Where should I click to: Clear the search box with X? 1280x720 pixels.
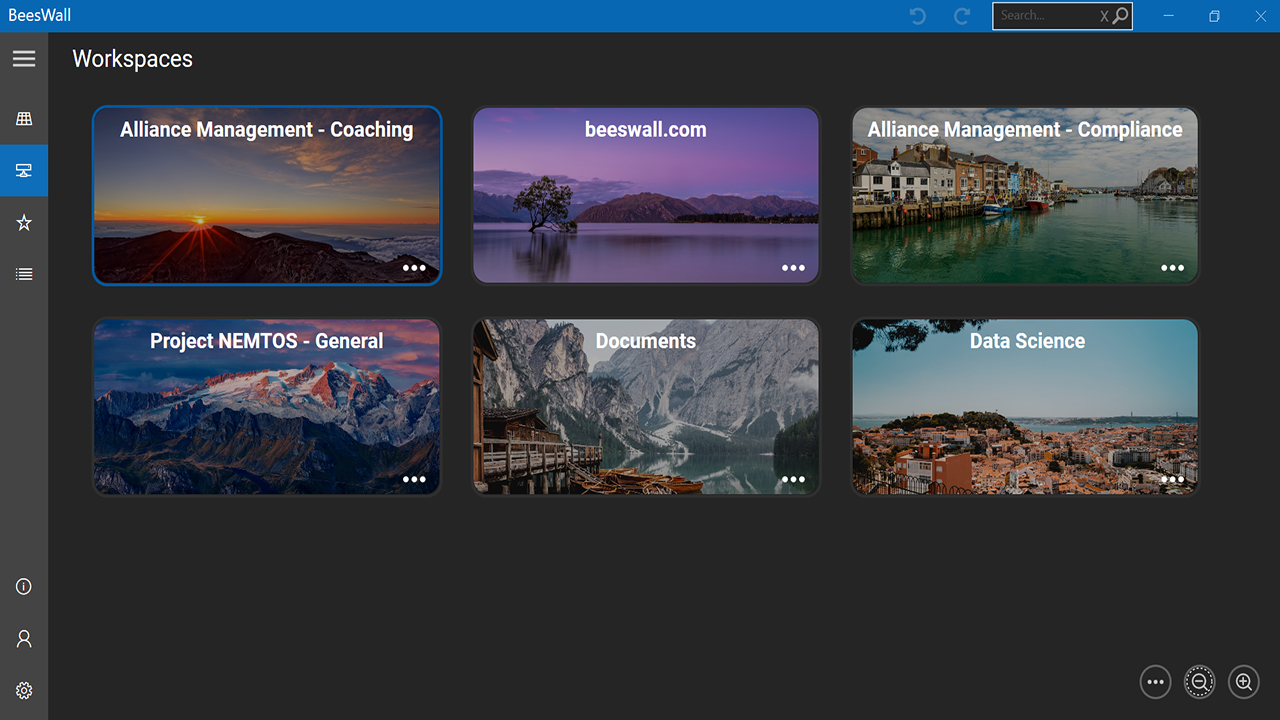[x=1104, y=16]
